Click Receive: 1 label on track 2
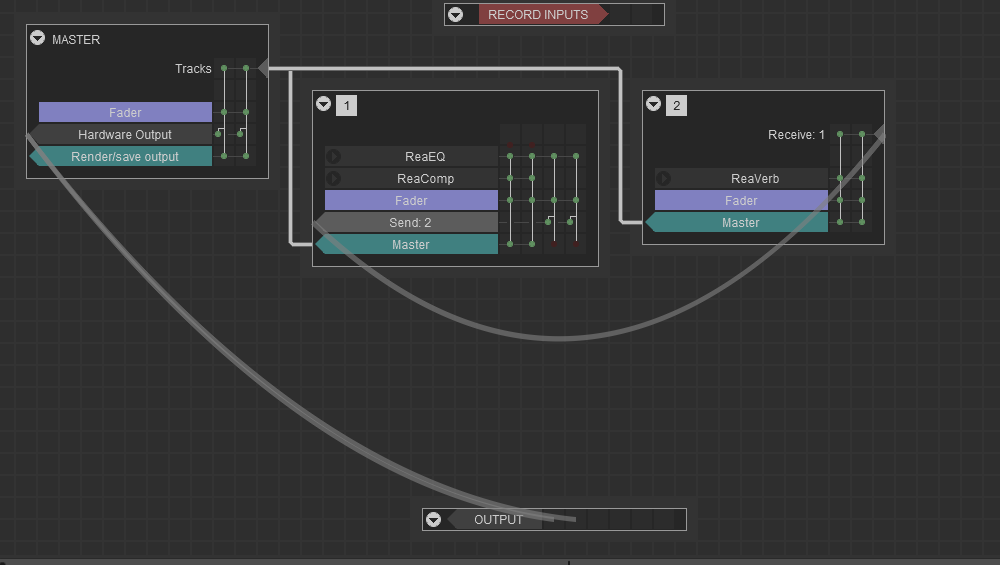The image size is (1000, 565). point(796,135)
